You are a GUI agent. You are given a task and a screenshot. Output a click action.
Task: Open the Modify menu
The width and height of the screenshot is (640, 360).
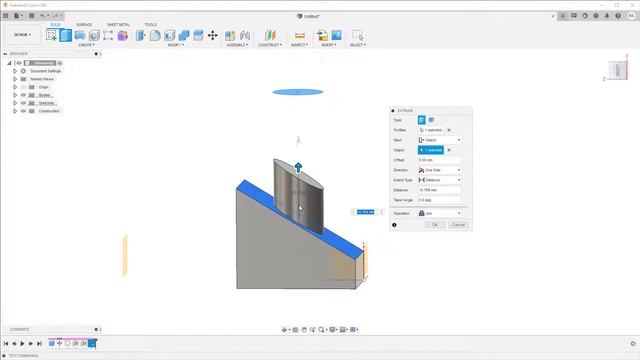point(176,45)
